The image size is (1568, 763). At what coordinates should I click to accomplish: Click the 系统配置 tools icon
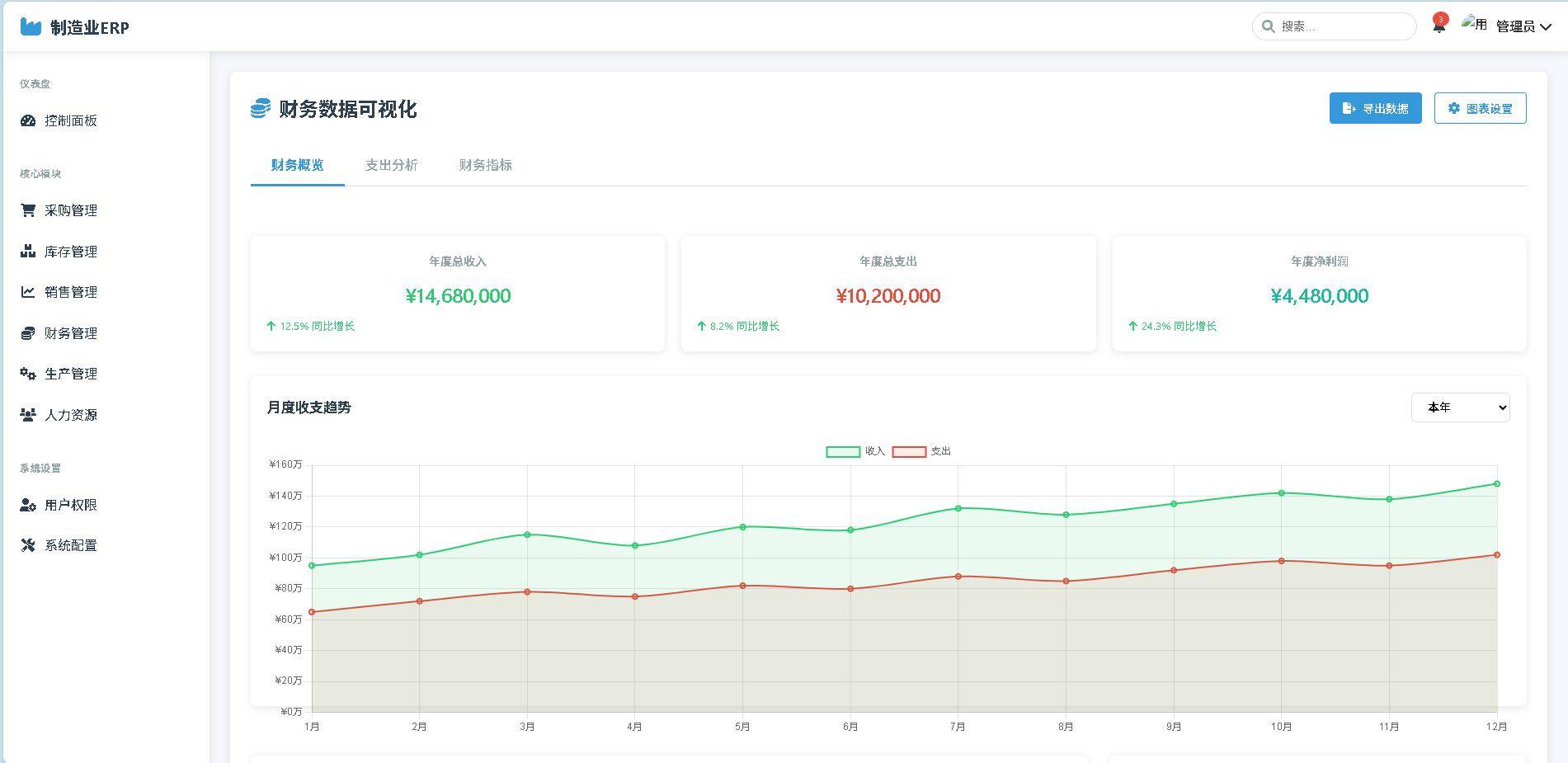(x=28, y=545)
